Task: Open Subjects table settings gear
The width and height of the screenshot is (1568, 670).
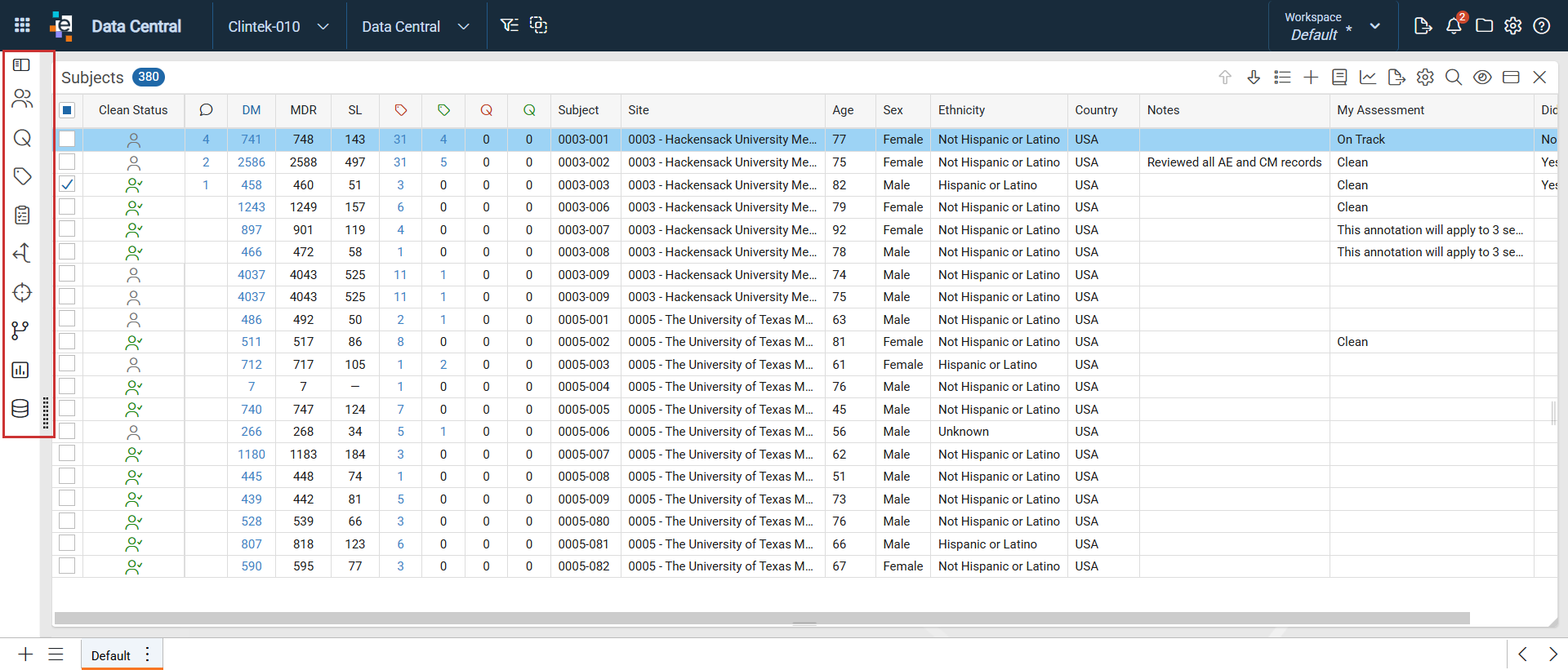Action: coord(1425,78)
